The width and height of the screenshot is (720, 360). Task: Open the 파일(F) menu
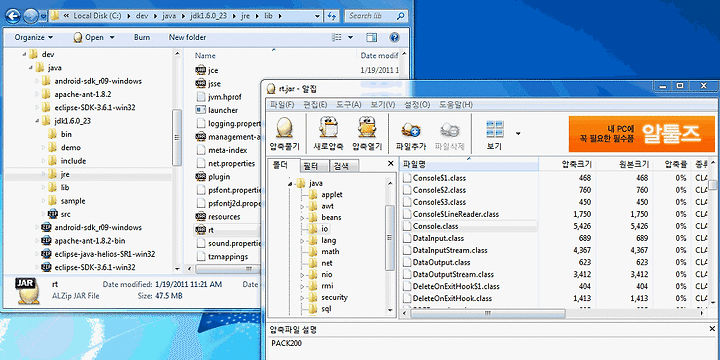point(281,105)
